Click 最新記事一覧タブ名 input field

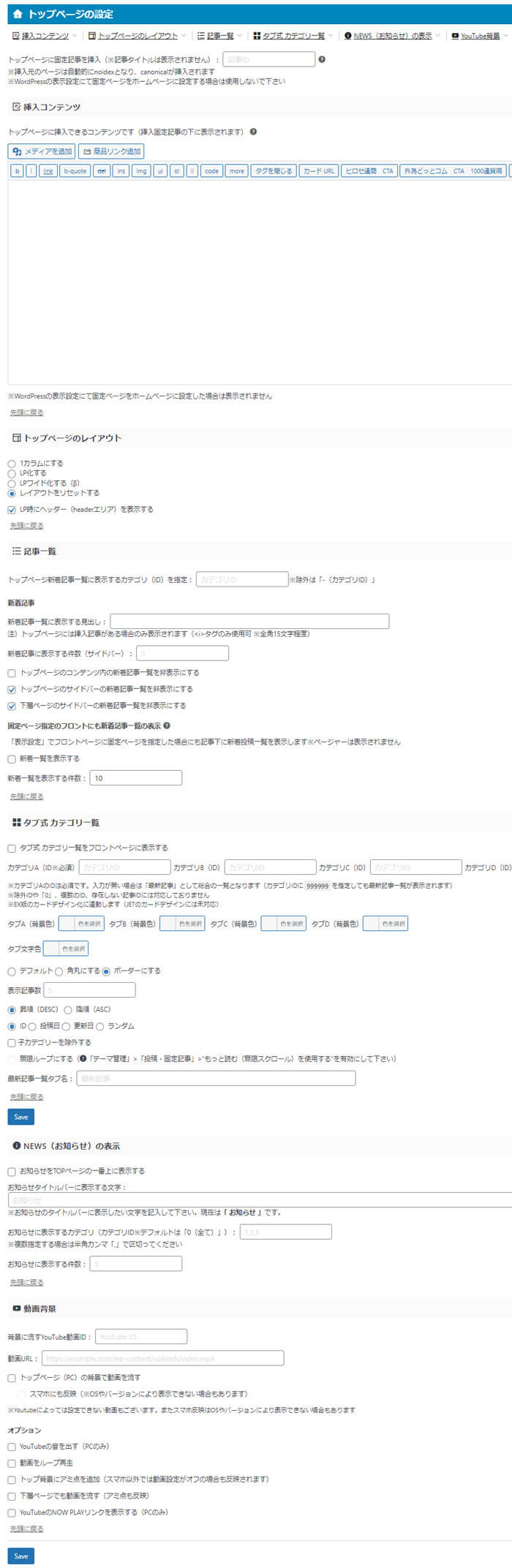[216, 1079]
